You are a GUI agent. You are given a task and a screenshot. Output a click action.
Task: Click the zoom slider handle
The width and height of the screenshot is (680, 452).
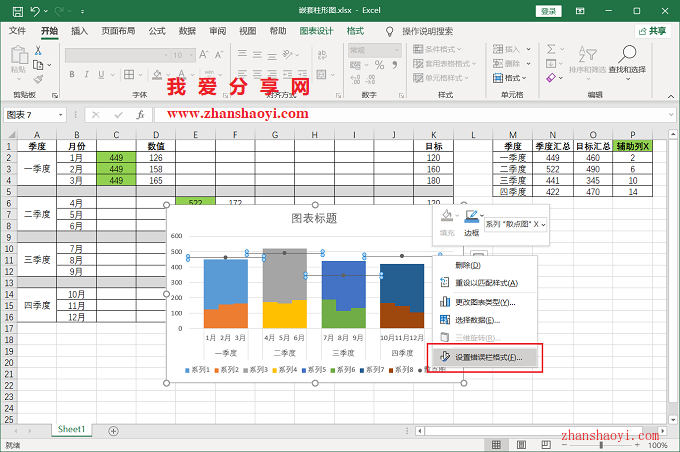tap(601, 445)
